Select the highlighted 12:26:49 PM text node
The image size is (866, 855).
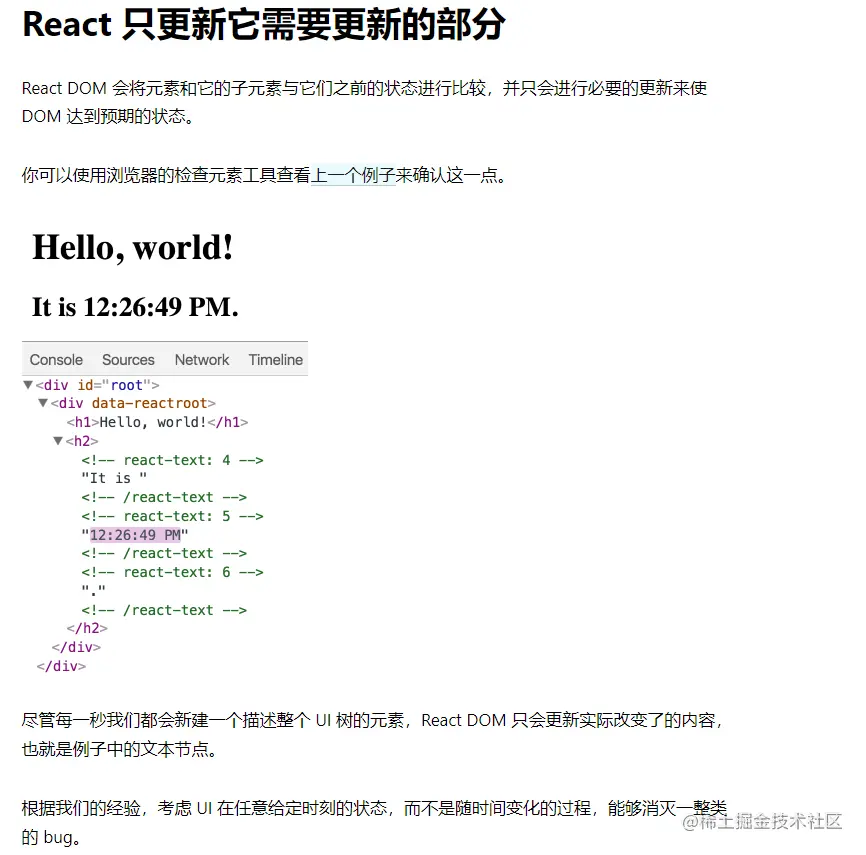[x=135, y=535]
